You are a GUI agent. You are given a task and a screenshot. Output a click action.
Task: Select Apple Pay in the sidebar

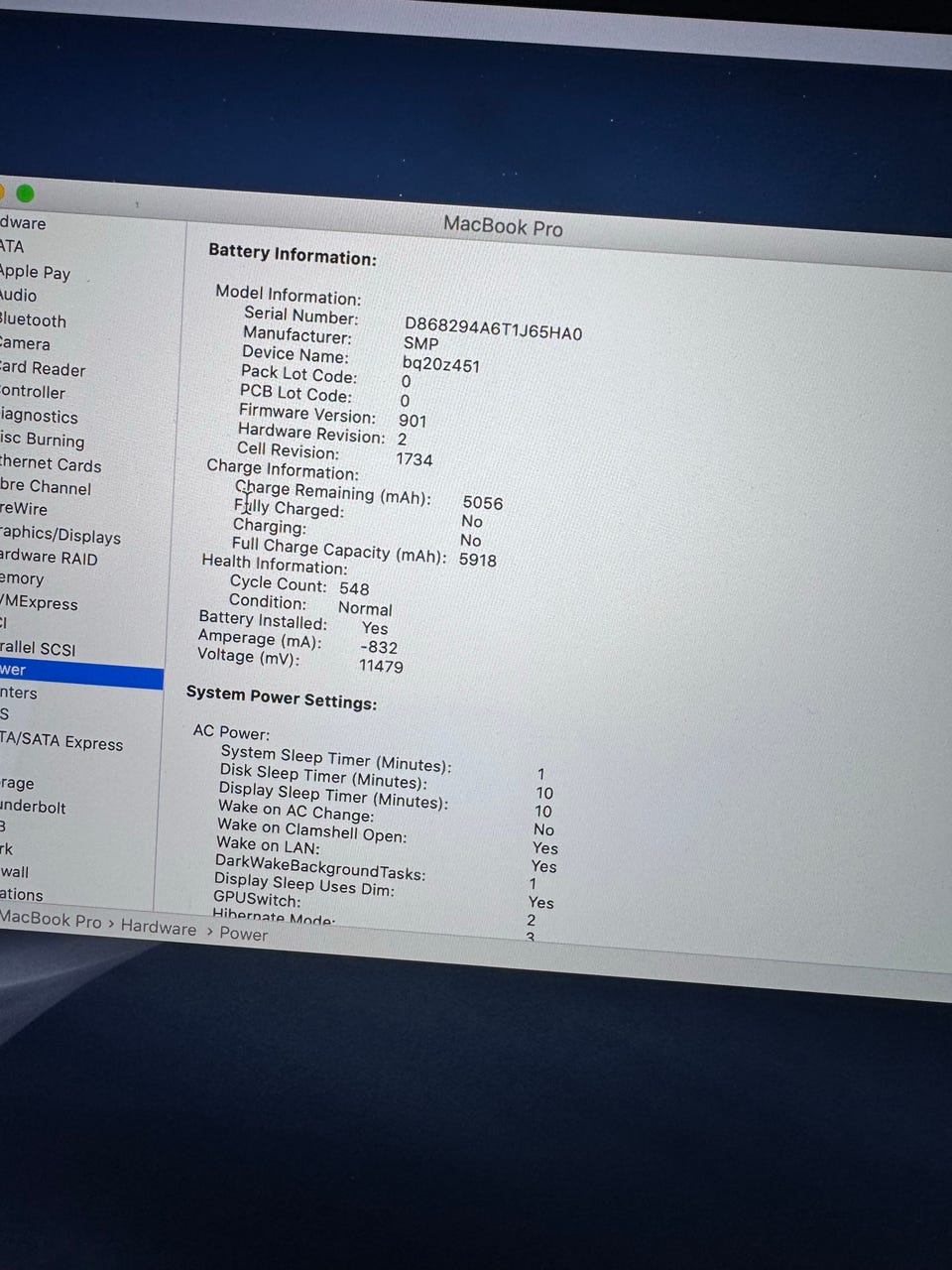click(x=36, y=272)
